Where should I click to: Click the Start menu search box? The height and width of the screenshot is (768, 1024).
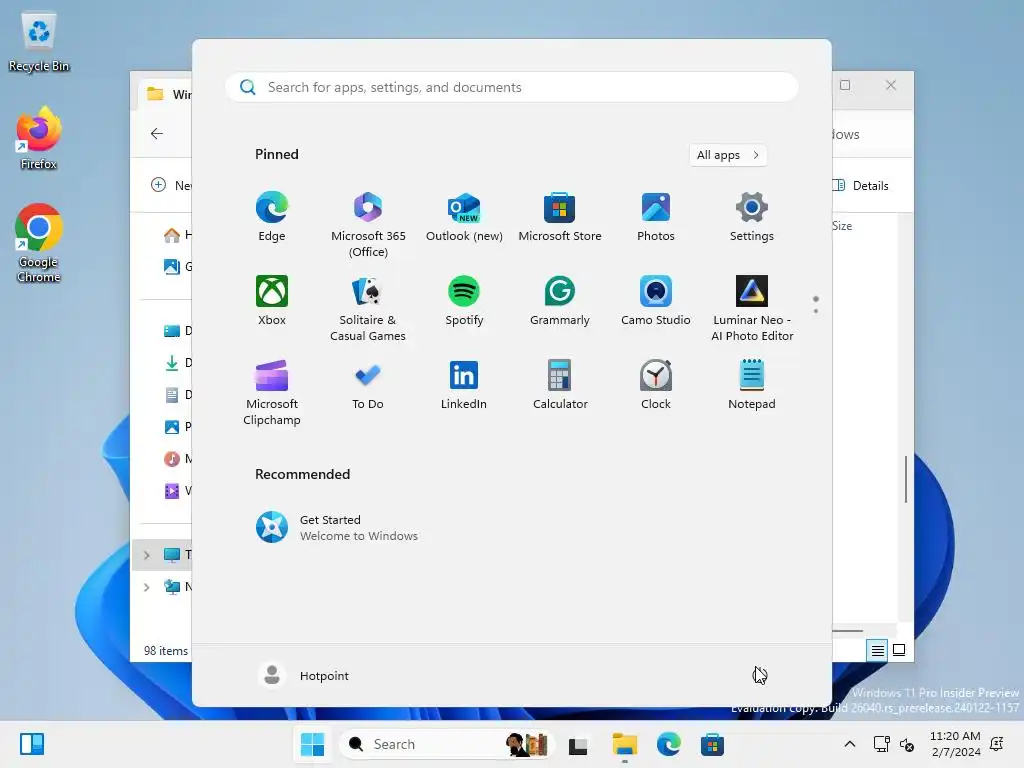tap(511, 88)
